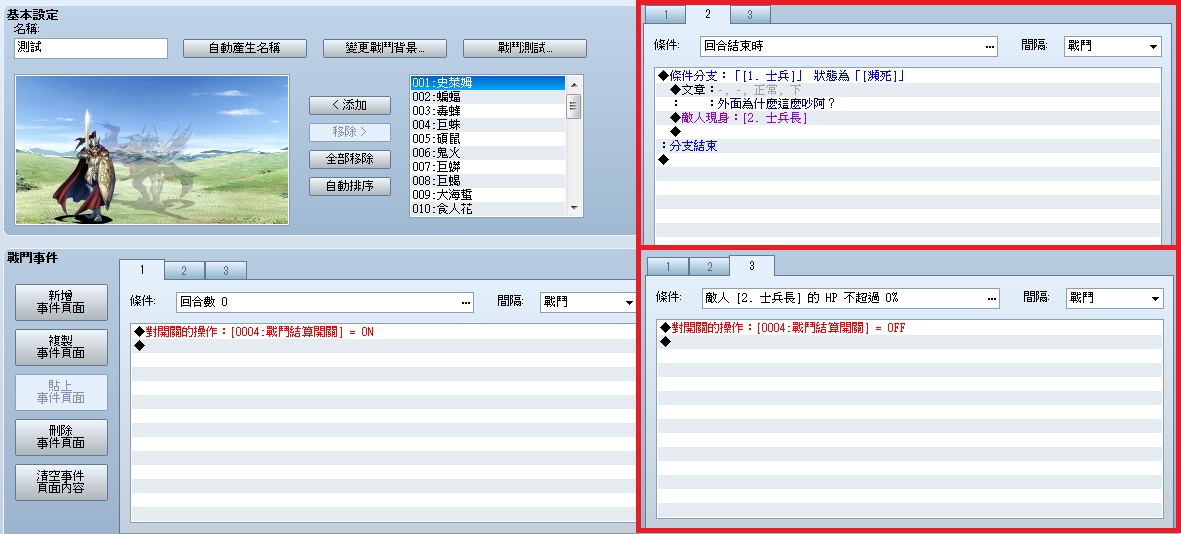Switch to tab 2 above the 士兵長 HP condition

(x=710, y=267)
